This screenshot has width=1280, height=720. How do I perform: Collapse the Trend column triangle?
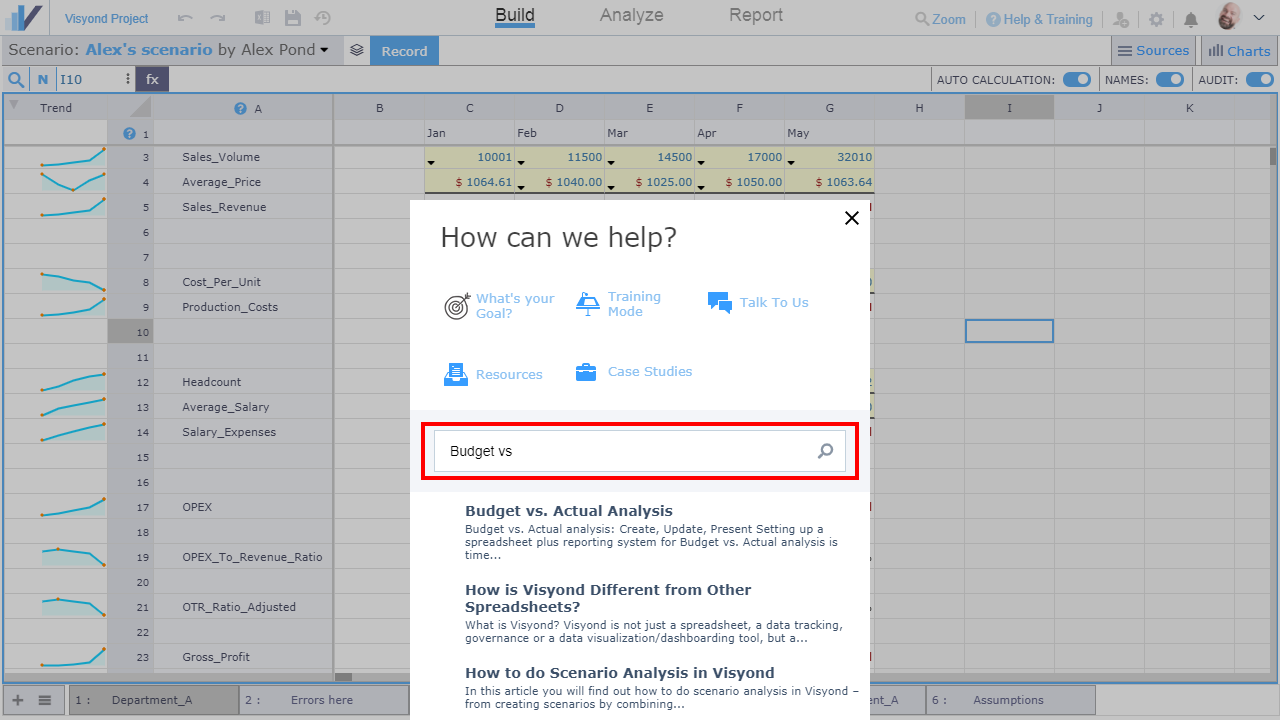13,104
